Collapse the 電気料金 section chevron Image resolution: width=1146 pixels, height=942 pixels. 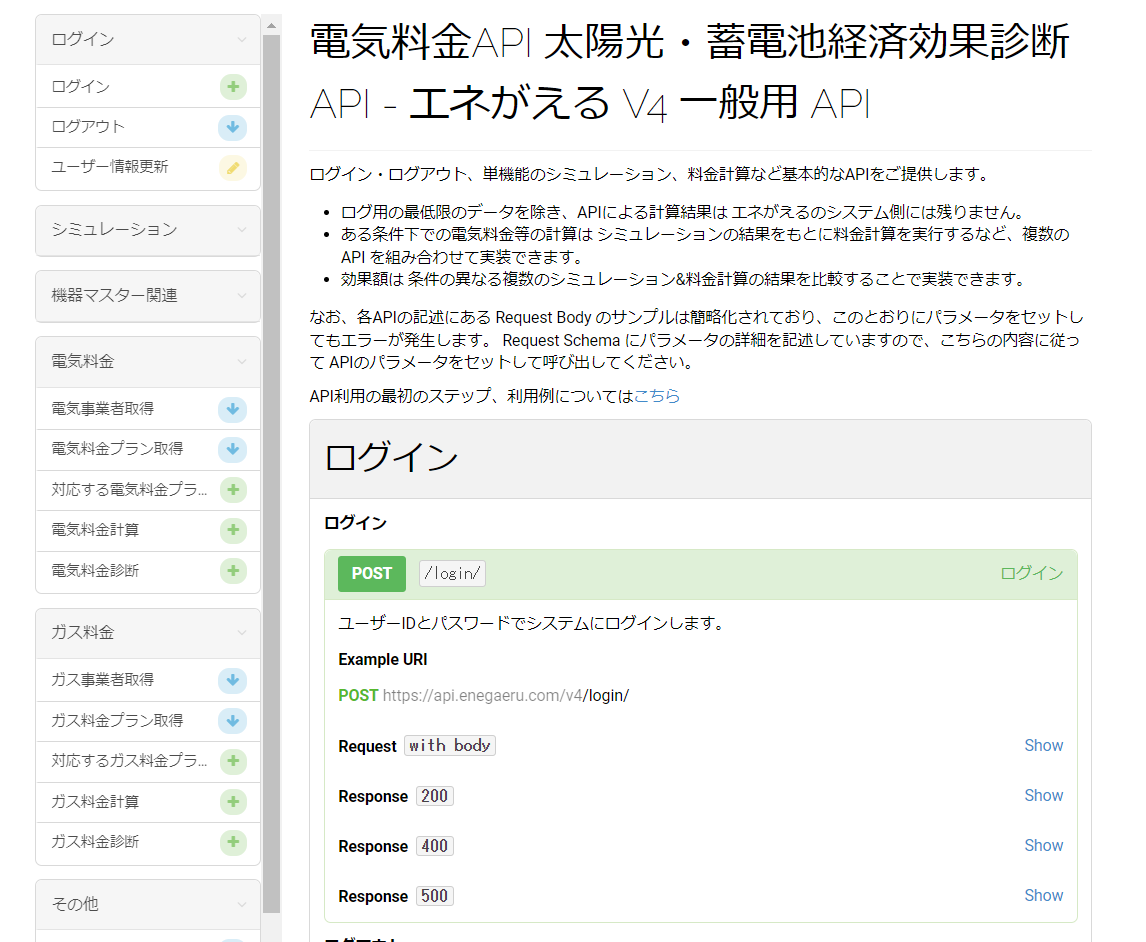click(x=241, y=361)
